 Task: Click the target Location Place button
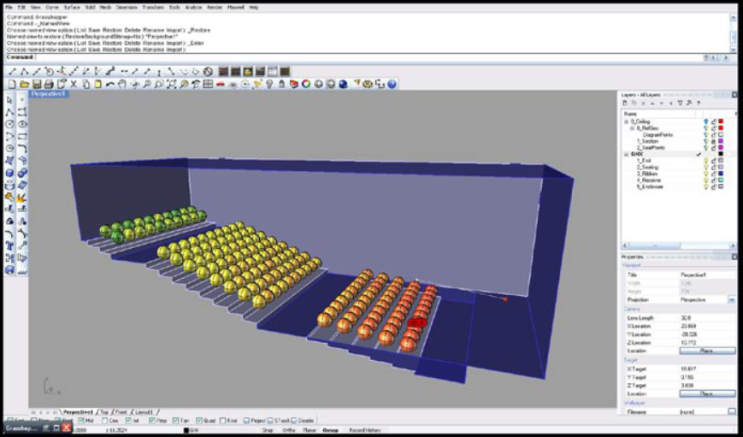[707, 394]
